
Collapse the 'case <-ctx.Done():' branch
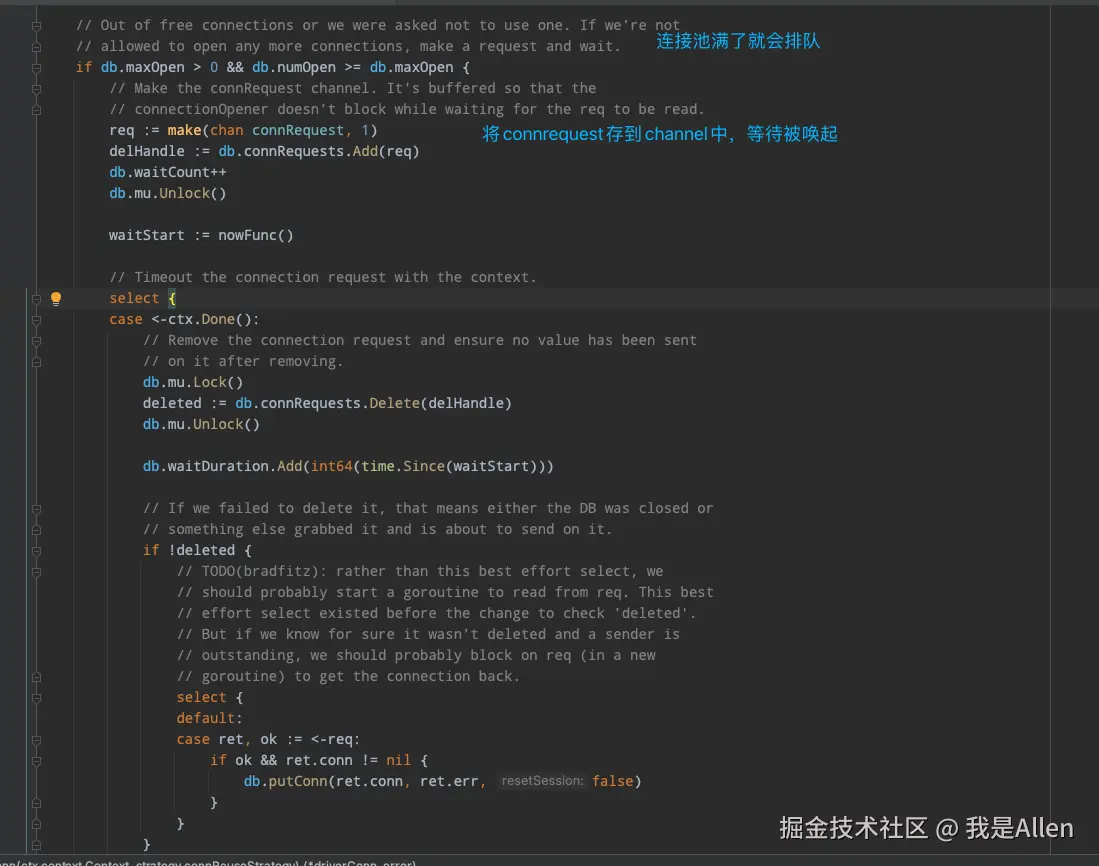[36, 320]
